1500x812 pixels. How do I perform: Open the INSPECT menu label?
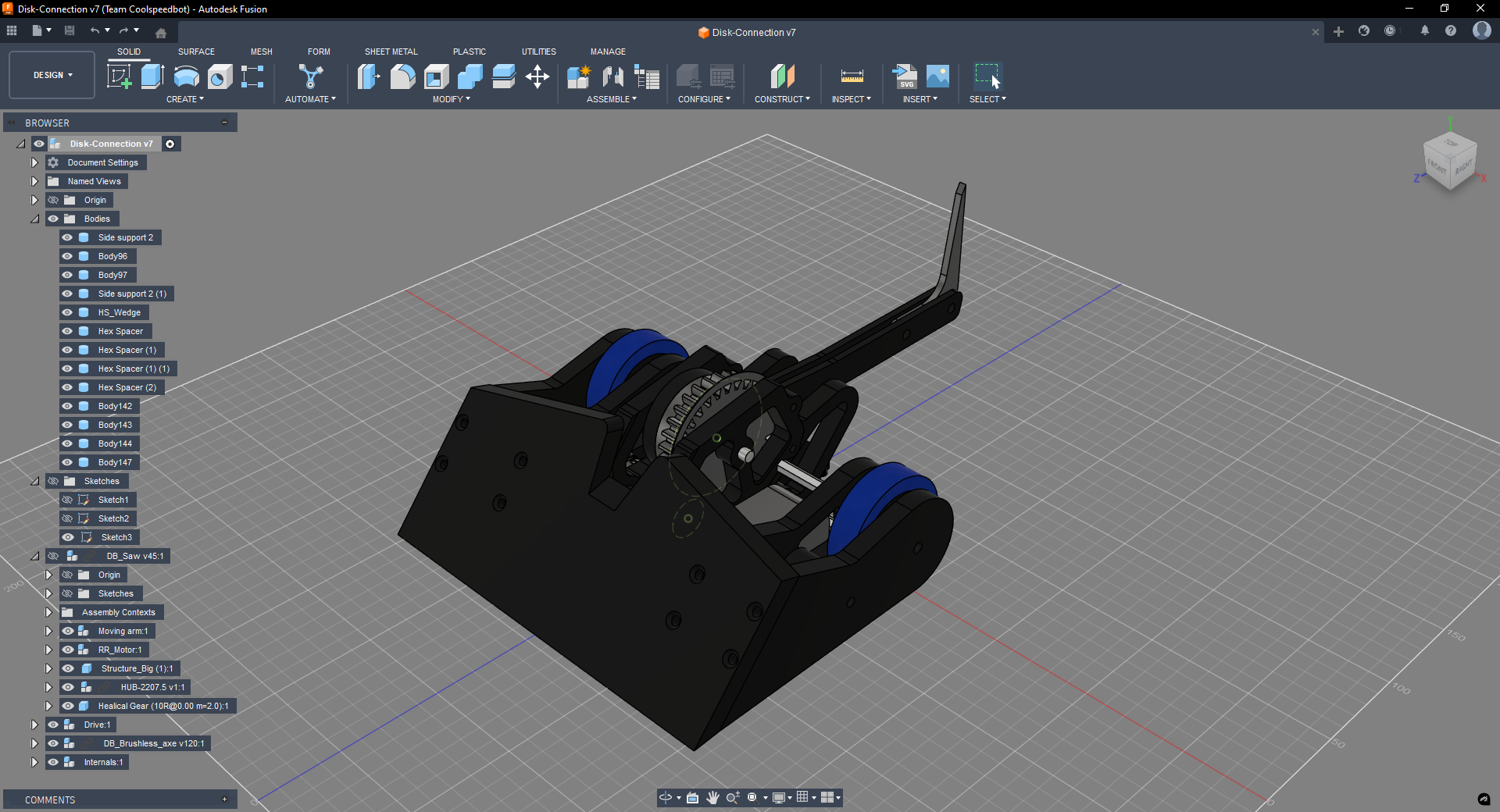pos(851,99)
